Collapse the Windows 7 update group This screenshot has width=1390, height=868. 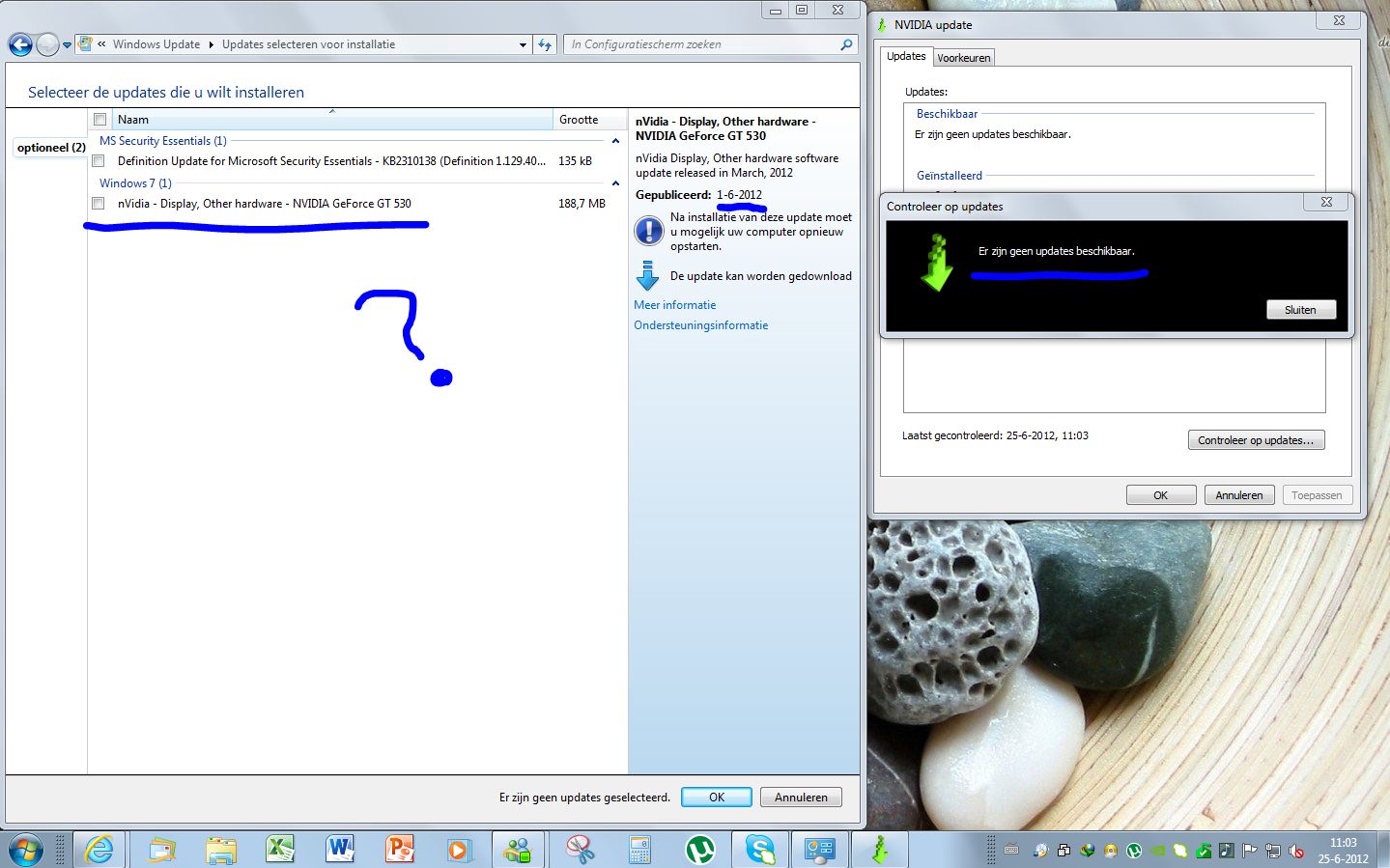click(615, 183)
